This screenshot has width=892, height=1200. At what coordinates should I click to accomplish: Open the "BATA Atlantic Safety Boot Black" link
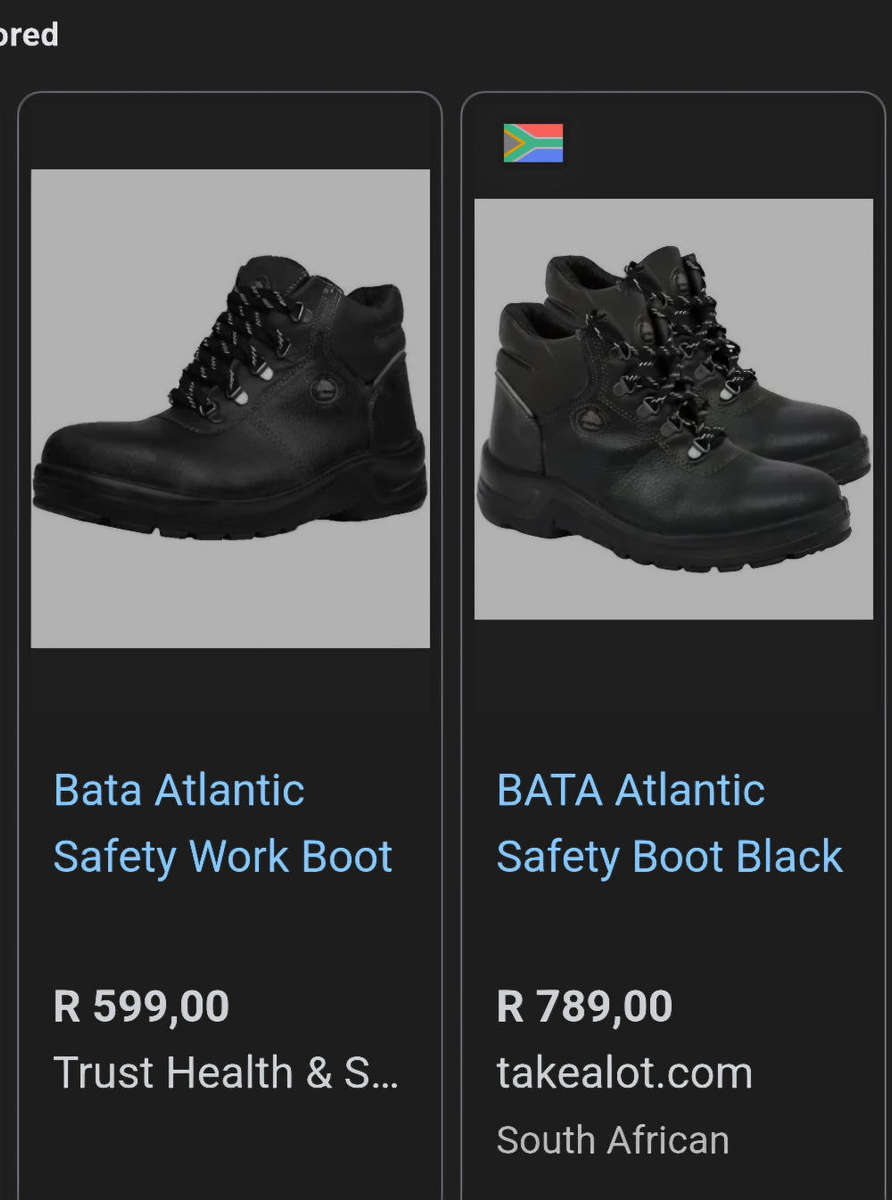coord(668,822)
